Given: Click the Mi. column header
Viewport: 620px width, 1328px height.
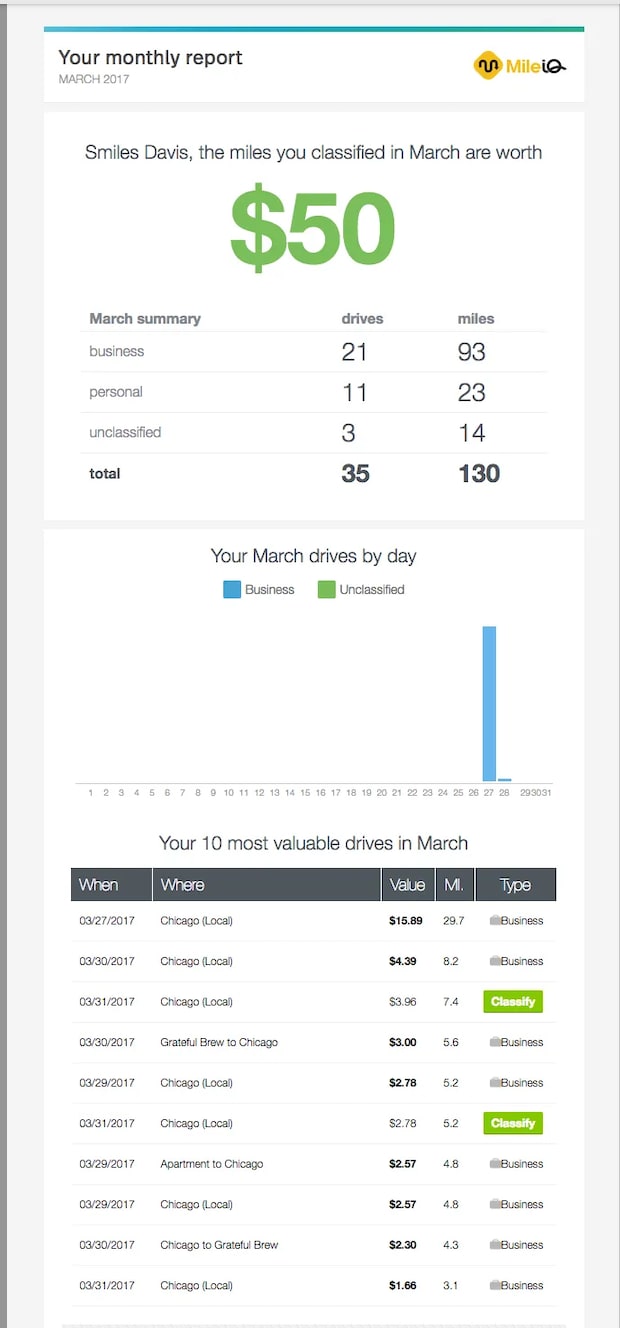Looking at the screenshot, I should [x=453, y=885].
